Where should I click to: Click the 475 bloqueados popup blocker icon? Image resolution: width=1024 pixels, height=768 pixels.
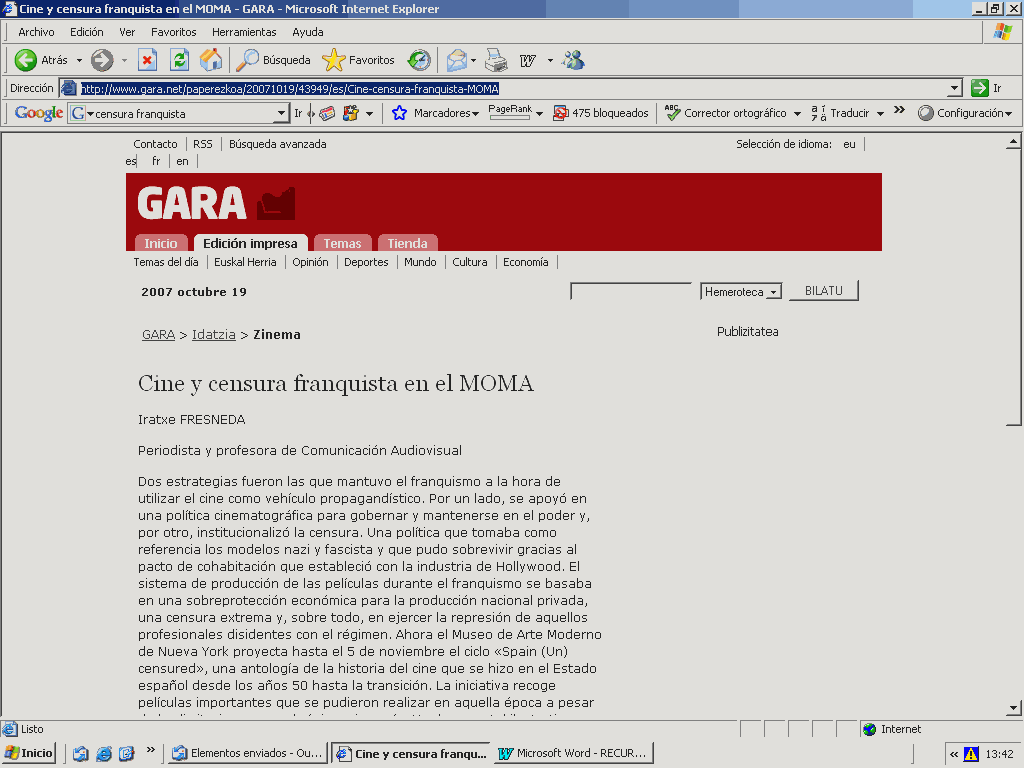click(560, 113)
